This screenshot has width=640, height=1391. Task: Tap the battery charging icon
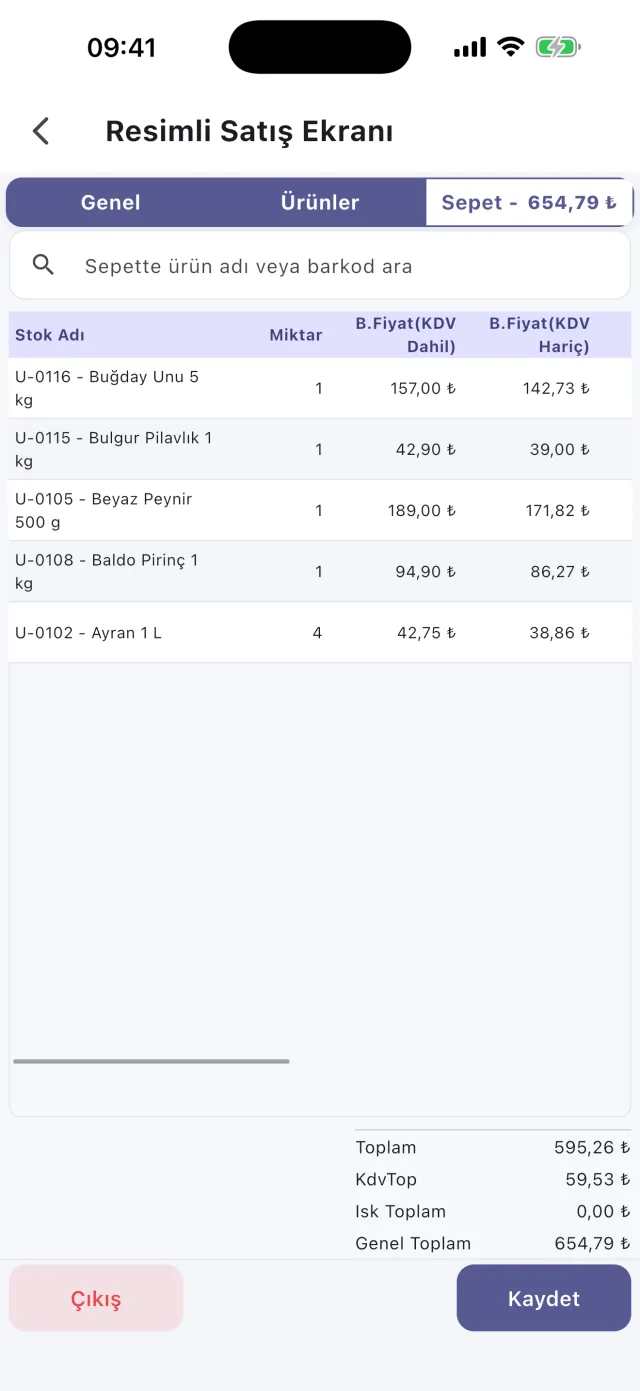click(558, 47)
